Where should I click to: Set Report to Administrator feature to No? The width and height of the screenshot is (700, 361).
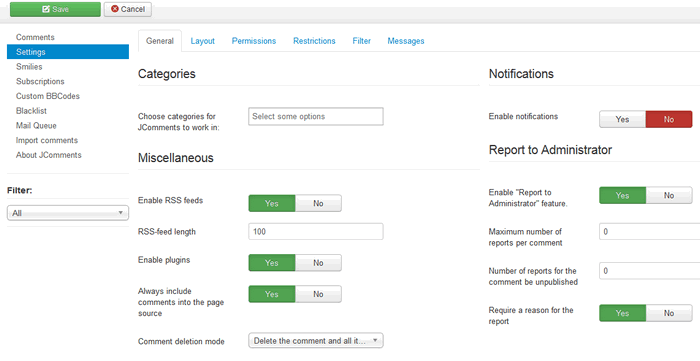coord(669,195)
